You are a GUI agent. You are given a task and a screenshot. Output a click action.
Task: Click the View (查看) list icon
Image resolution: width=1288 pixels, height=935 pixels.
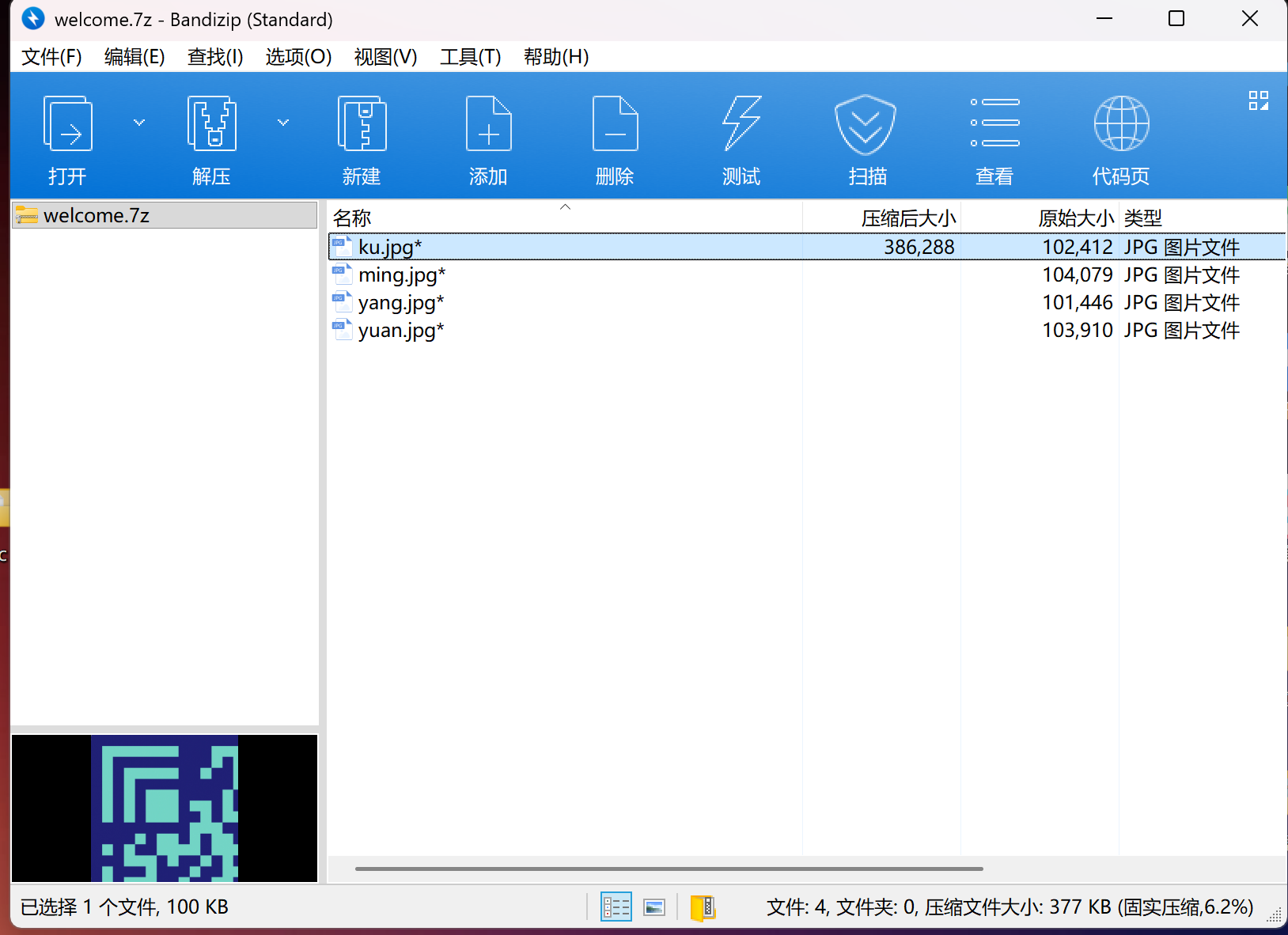pos(994,123)
